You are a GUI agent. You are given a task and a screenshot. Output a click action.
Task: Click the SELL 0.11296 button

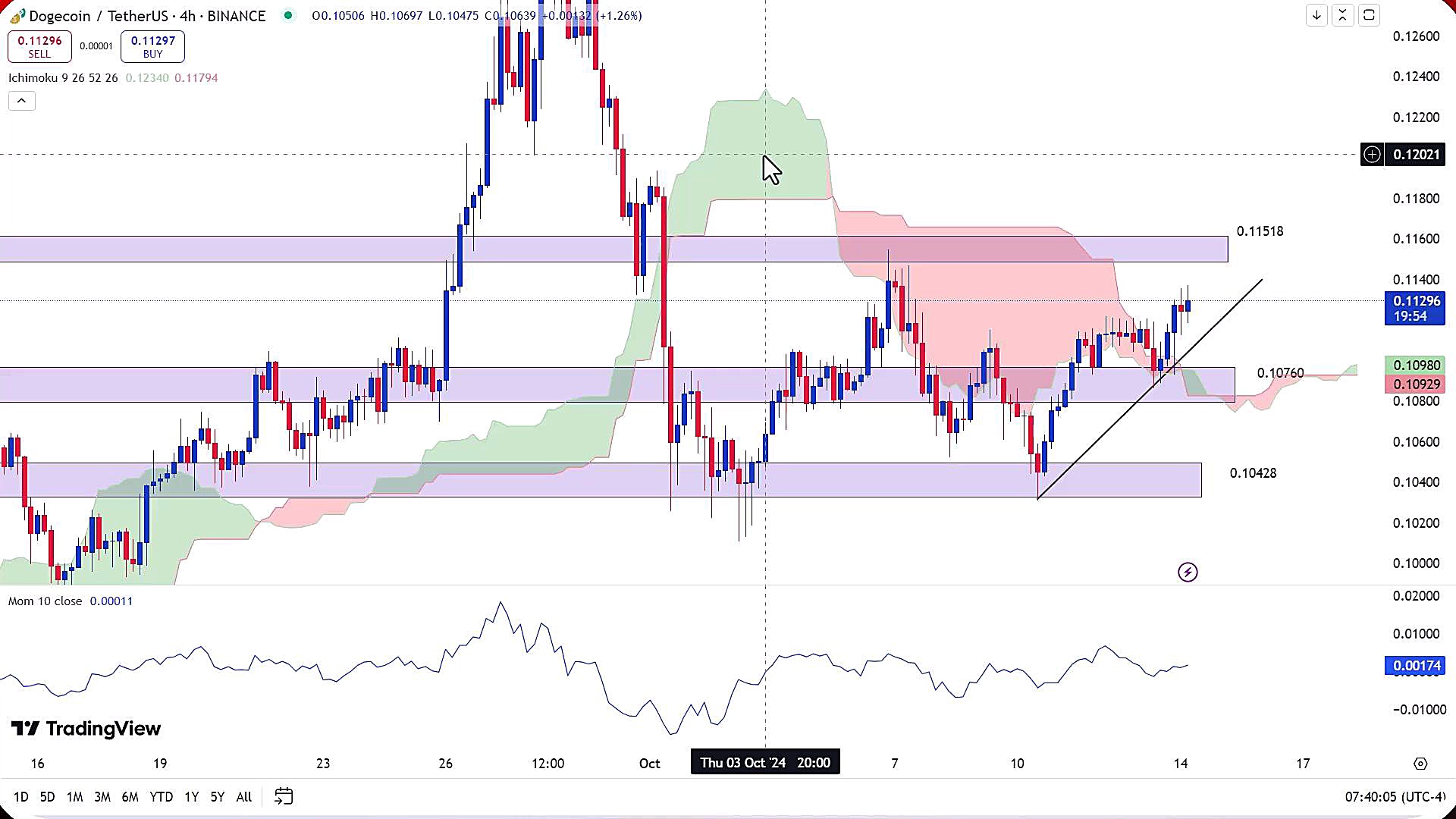(x=39, y=46)
